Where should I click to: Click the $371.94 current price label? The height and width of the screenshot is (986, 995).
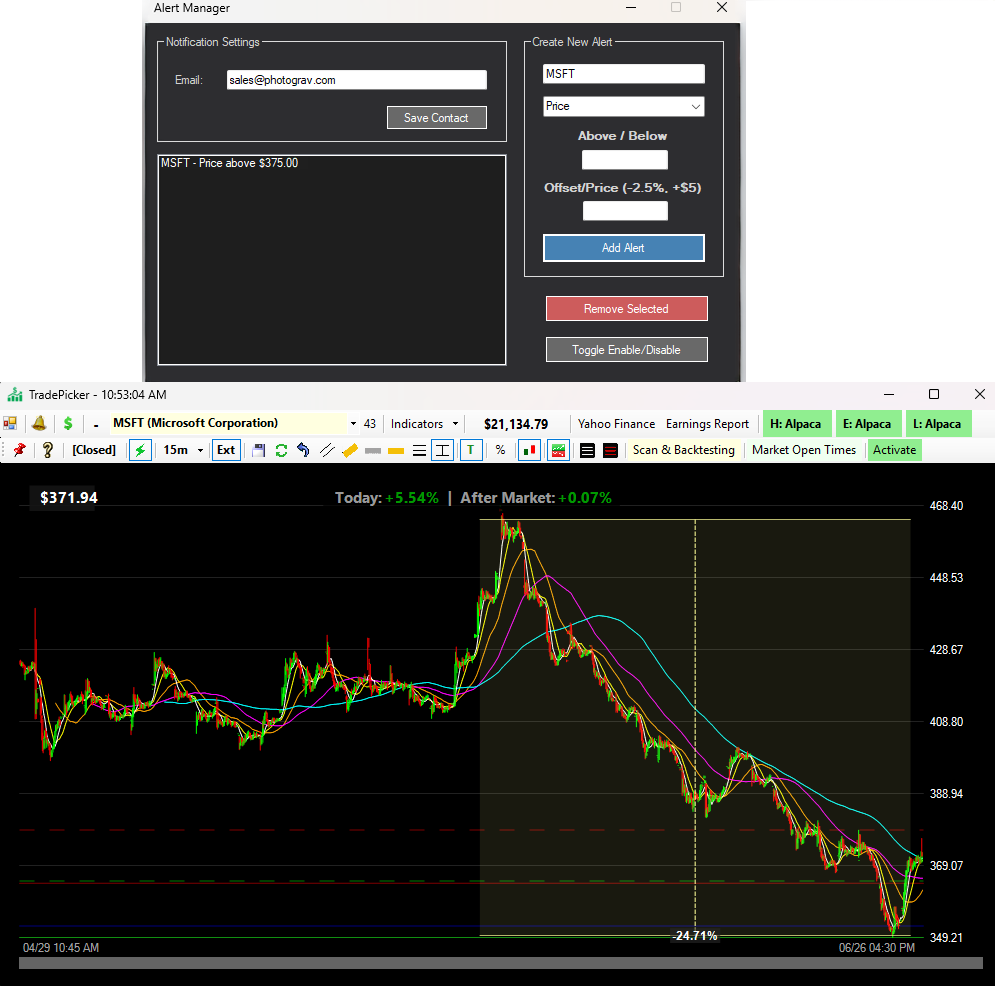(69, 498)
